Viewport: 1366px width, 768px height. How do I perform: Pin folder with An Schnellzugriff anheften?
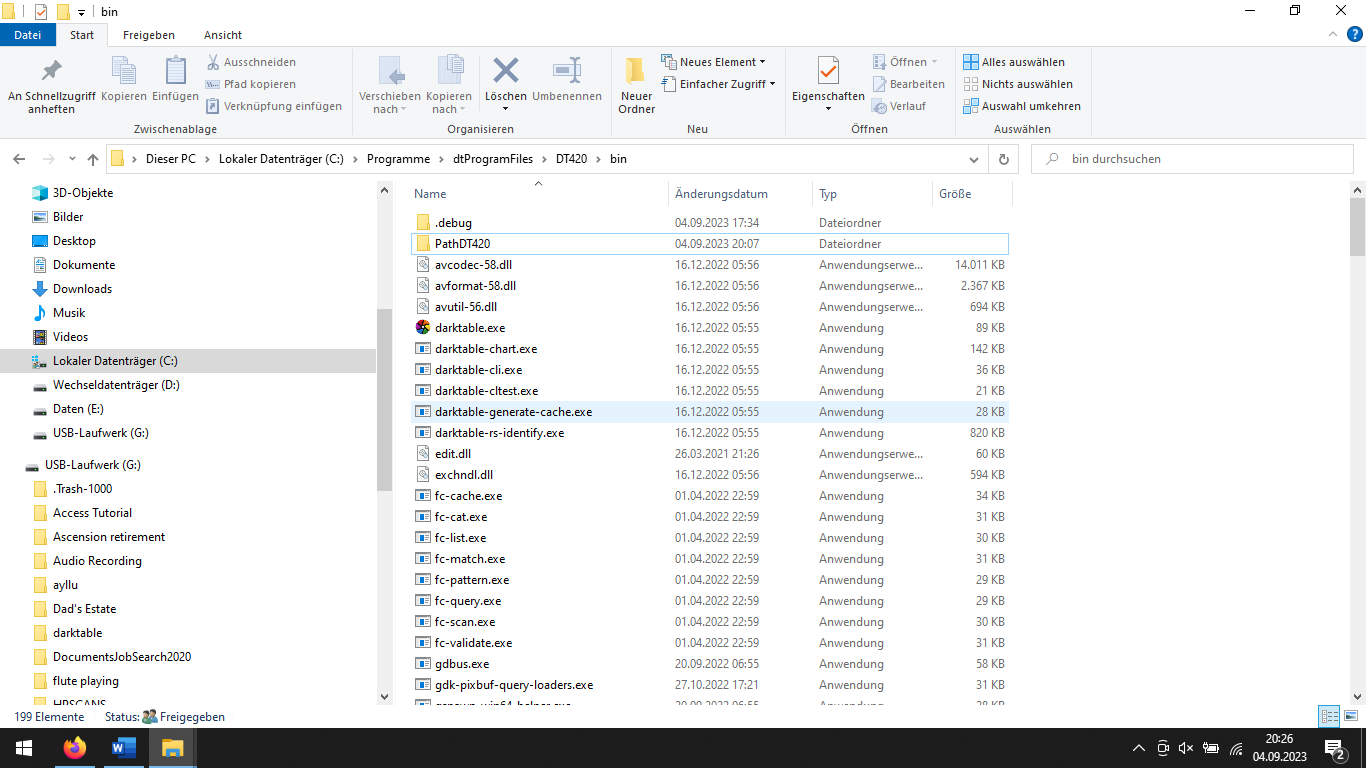(x=51, y=73)
